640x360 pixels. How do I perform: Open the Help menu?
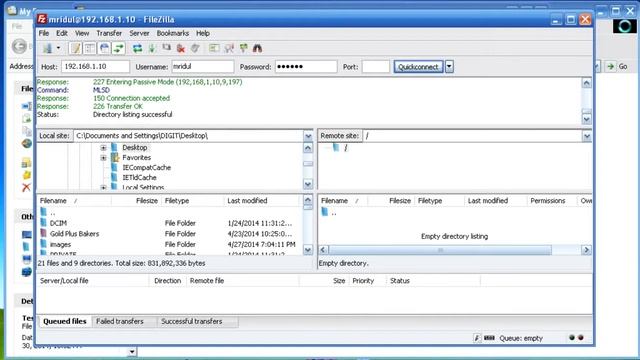[202, 33]
